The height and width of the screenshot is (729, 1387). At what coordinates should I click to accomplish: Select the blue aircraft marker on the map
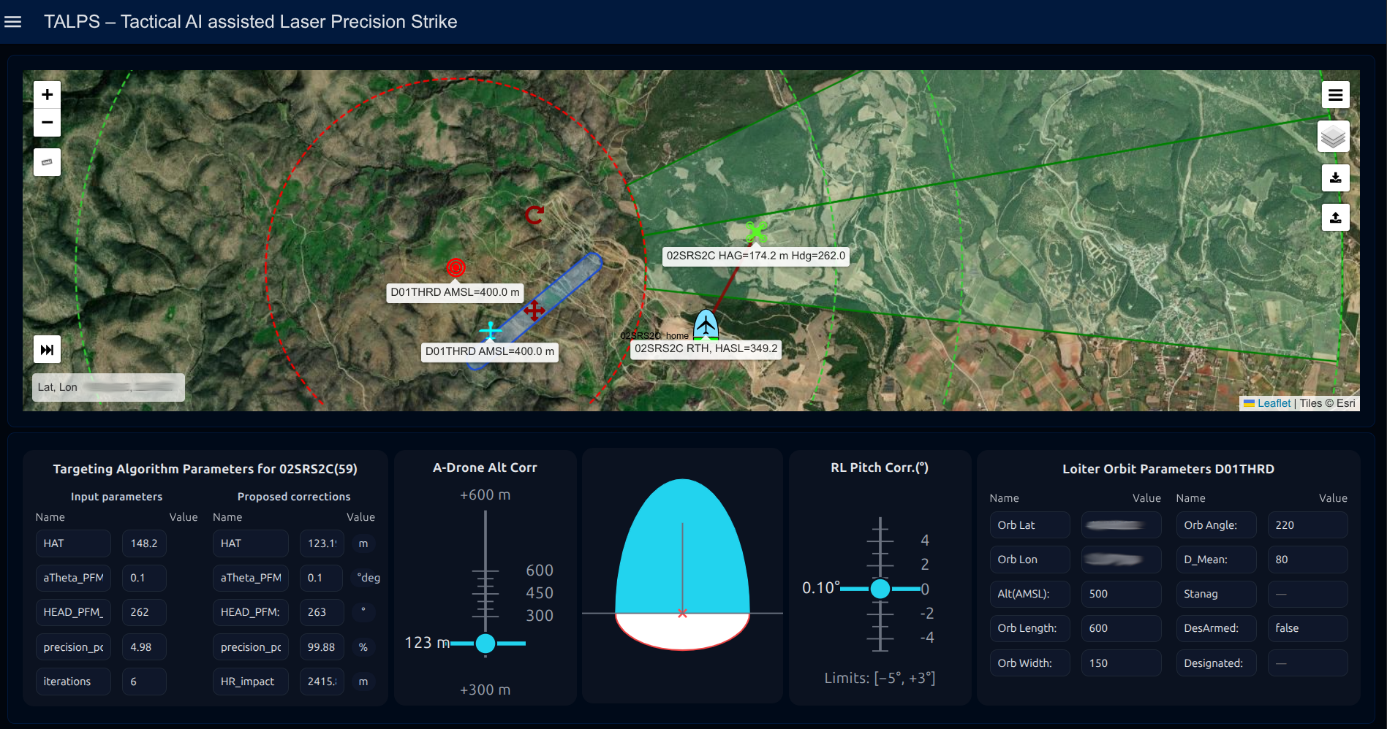(x=706, y=325)
